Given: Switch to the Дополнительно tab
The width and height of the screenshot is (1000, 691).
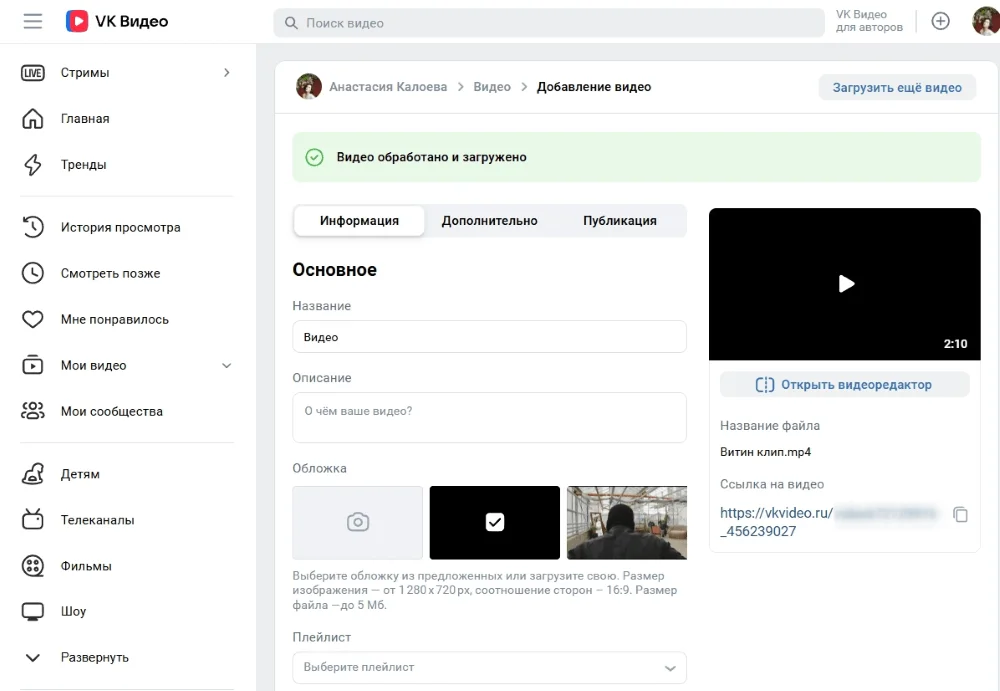Looking at the screenshot, I should pos(489,221).
